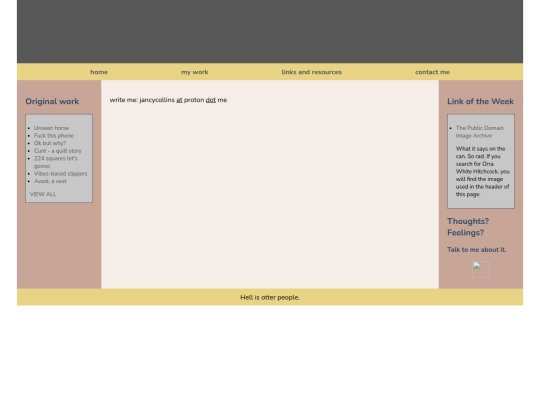Viewport: 540px width, 405px height.
Task: Click the What it says on the can description
Action: [482, 172]
